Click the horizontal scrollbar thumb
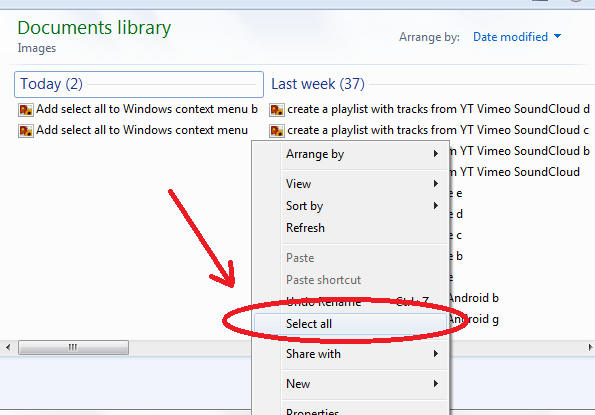595x415 pixels. point(74,347)
